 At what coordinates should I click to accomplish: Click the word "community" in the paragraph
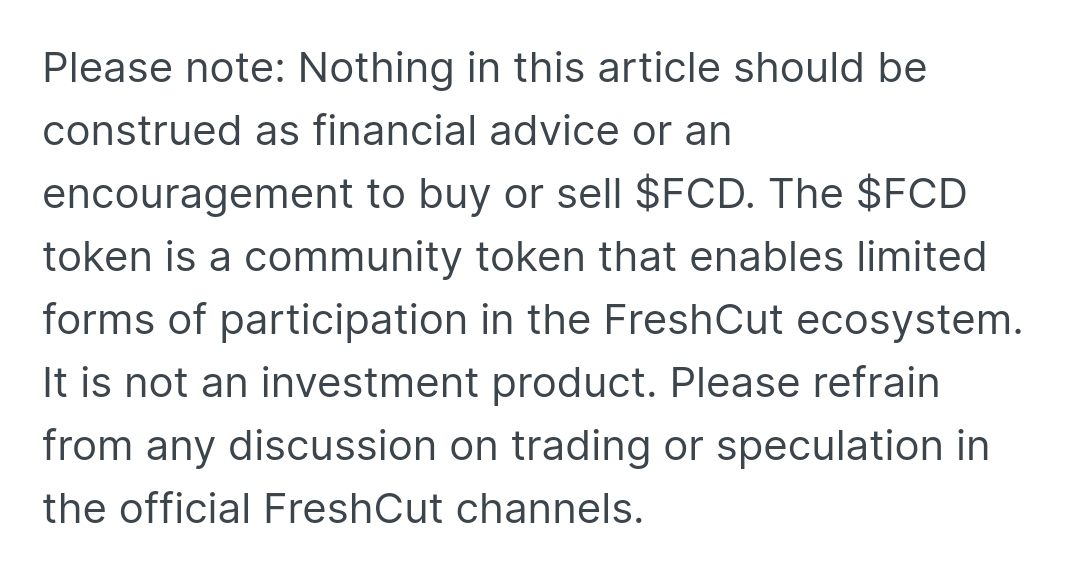point(353,256)
